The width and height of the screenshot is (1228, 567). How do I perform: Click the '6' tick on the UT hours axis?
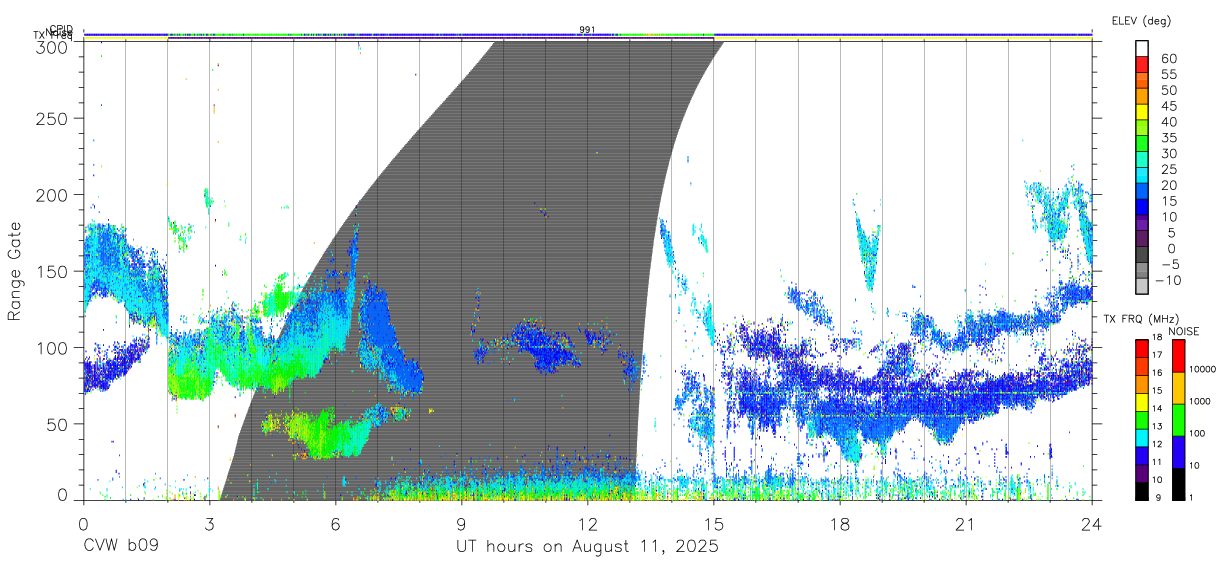point(335,524)
